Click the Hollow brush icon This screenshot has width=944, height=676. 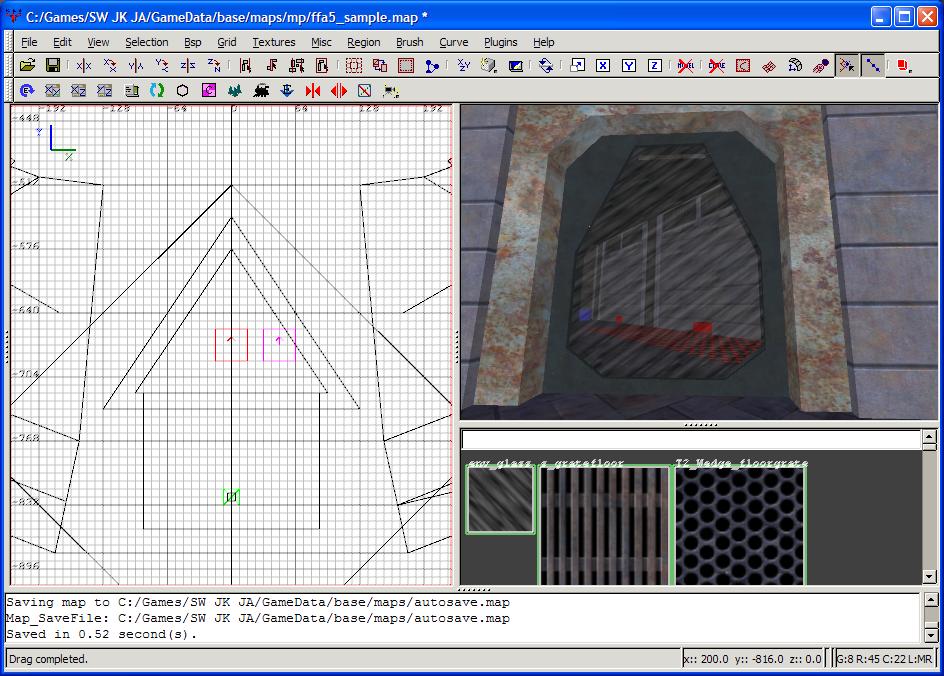tap(406, 65)
